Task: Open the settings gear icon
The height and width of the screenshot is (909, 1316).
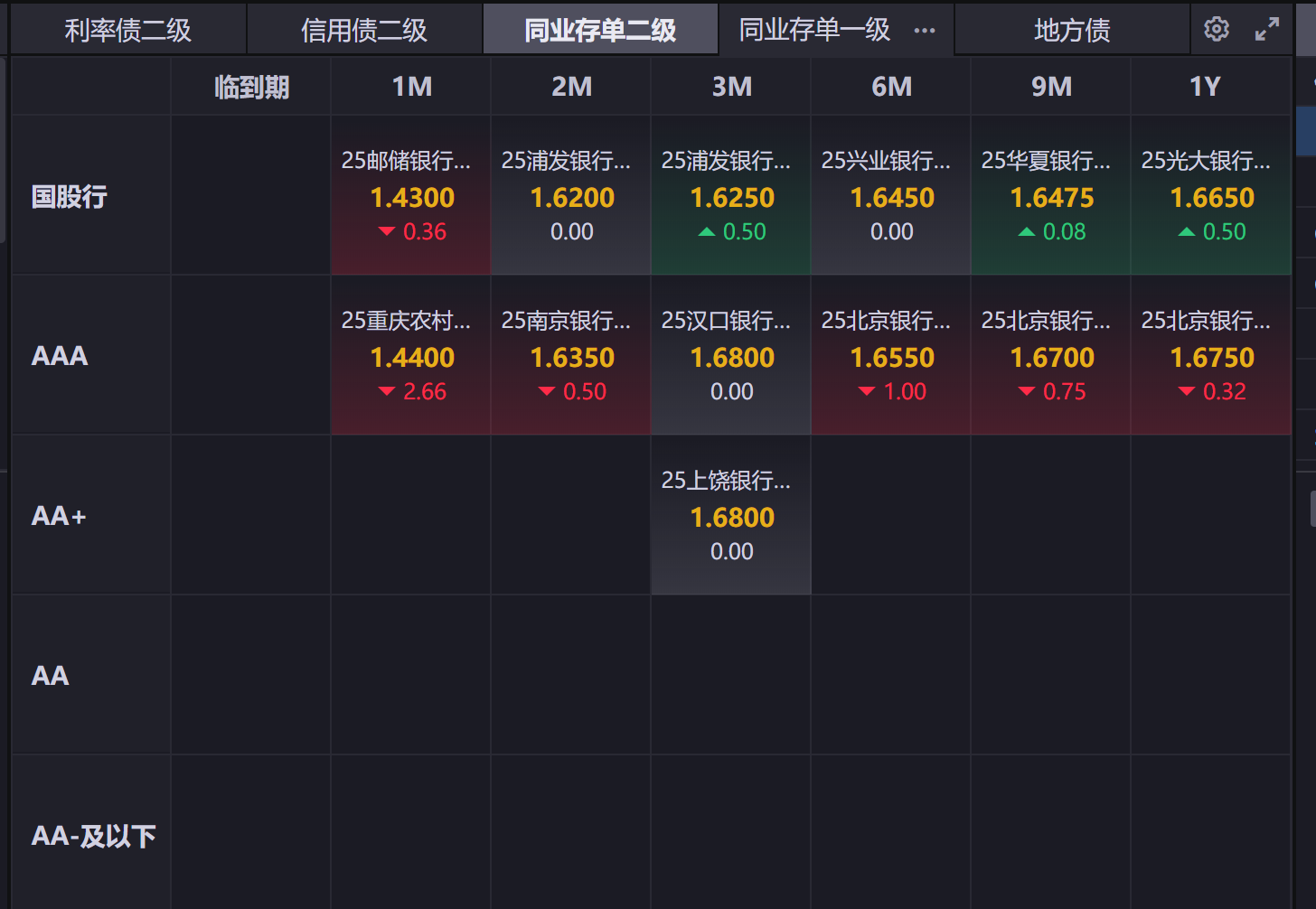Action: pyautogui.click(x=1217, y=29)
